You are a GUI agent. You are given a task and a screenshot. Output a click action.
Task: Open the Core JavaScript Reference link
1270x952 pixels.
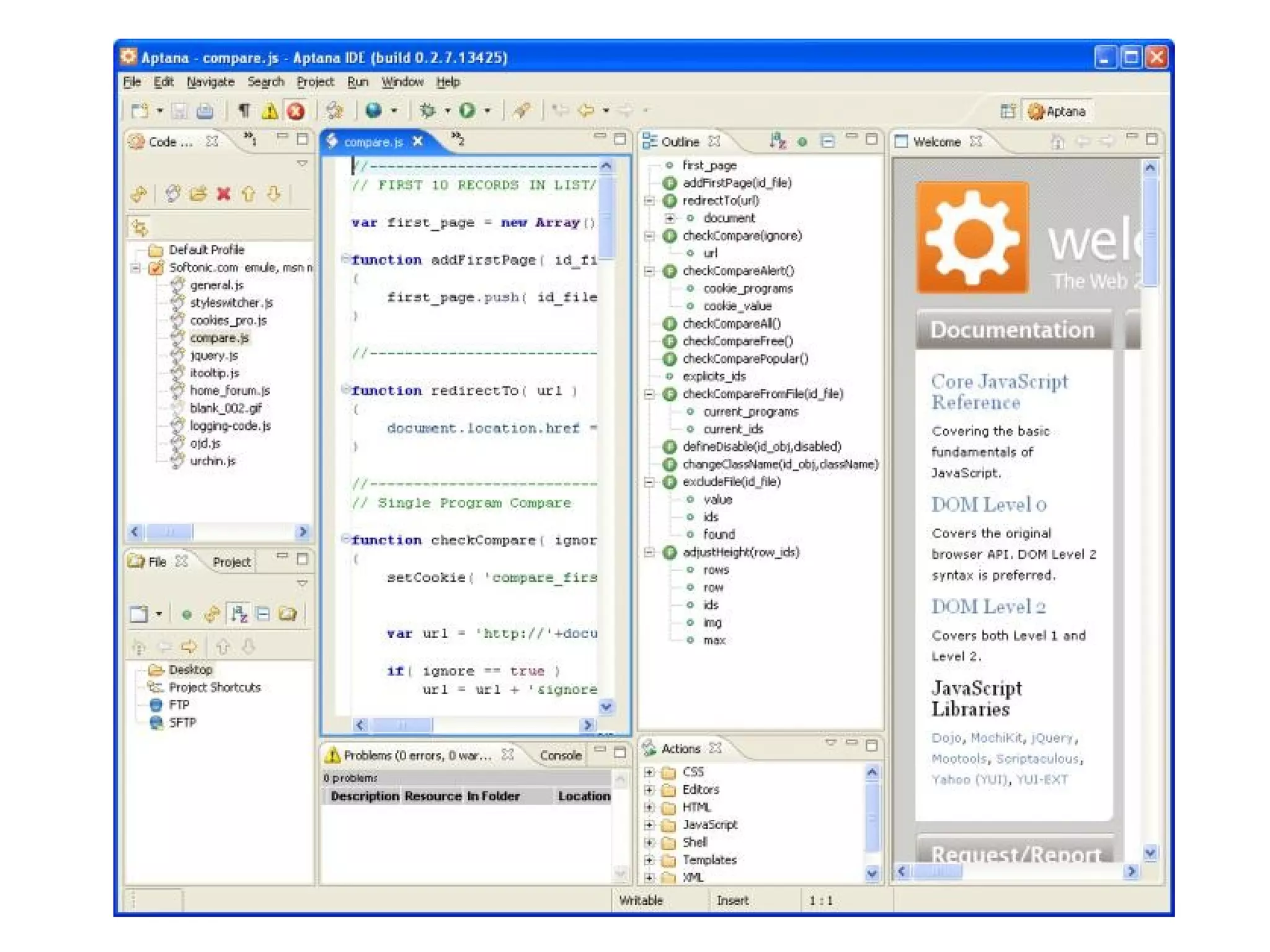[999, 392]
